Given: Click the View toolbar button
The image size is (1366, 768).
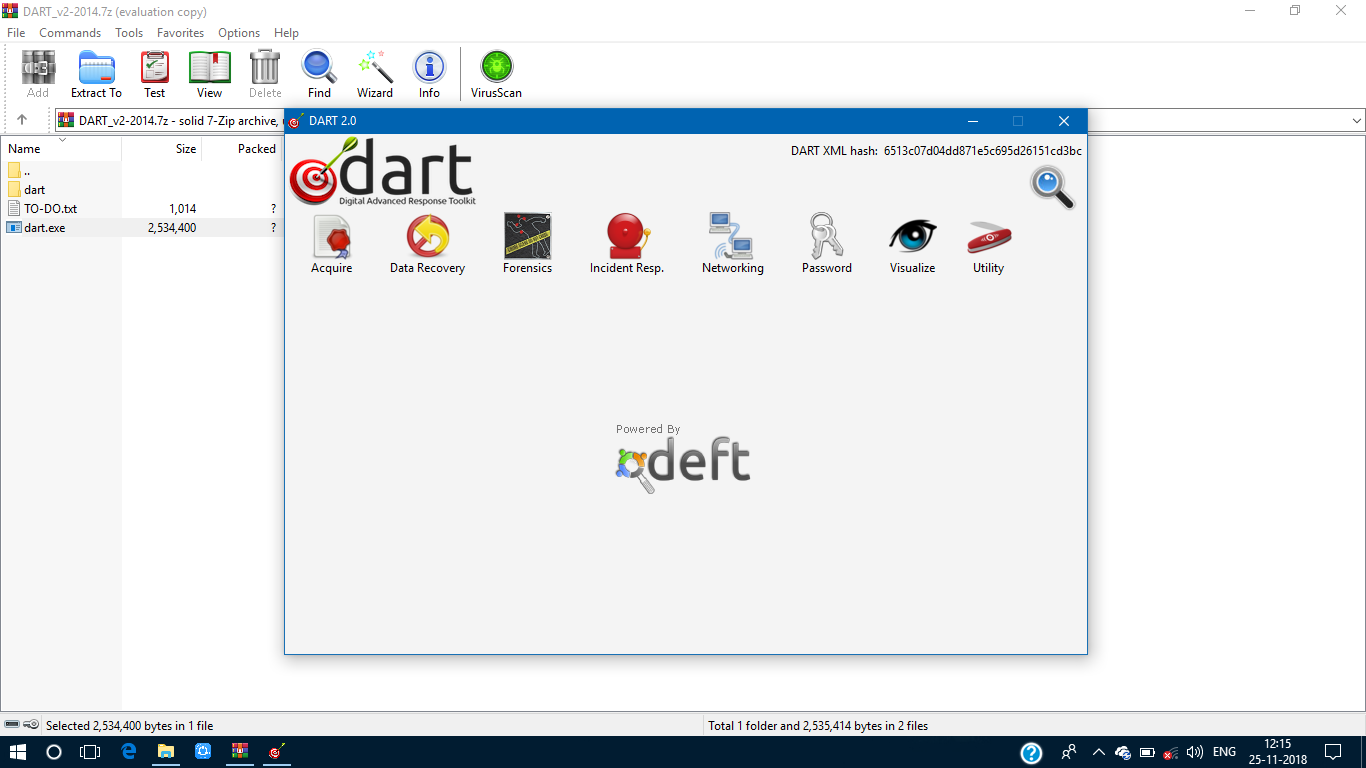Looking at the screenshot, I should (209, 75).
